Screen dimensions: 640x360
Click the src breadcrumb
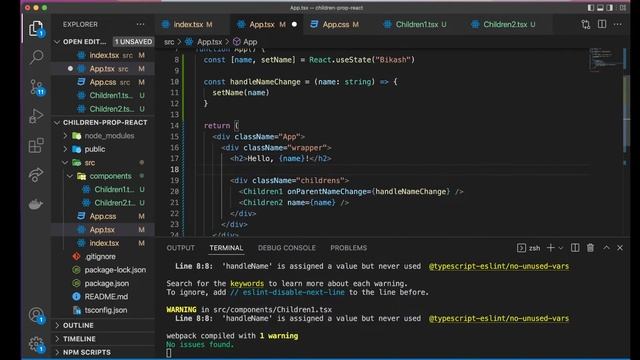pyautogui.click(x=169, y=42)
